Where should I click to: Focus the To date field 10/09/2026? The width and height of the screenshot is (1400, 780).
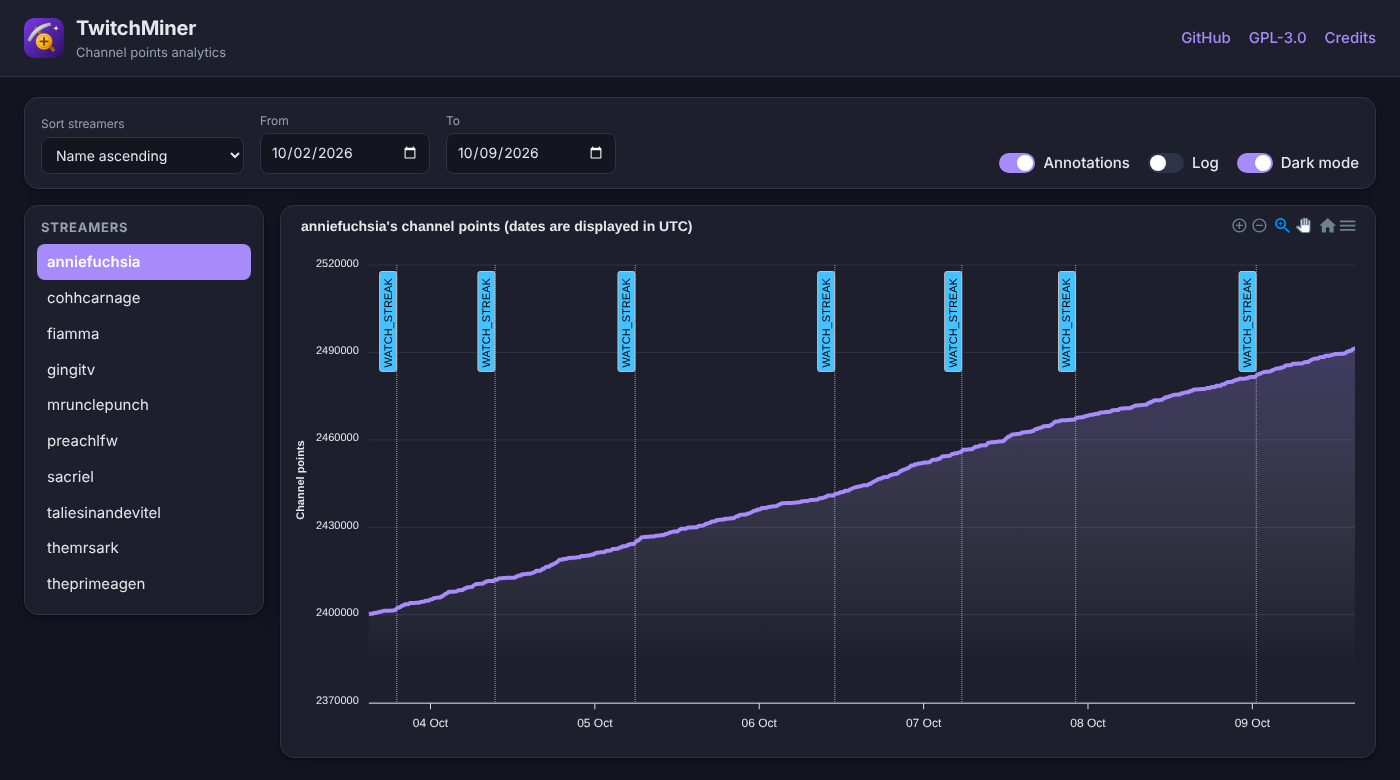(531, 153)
